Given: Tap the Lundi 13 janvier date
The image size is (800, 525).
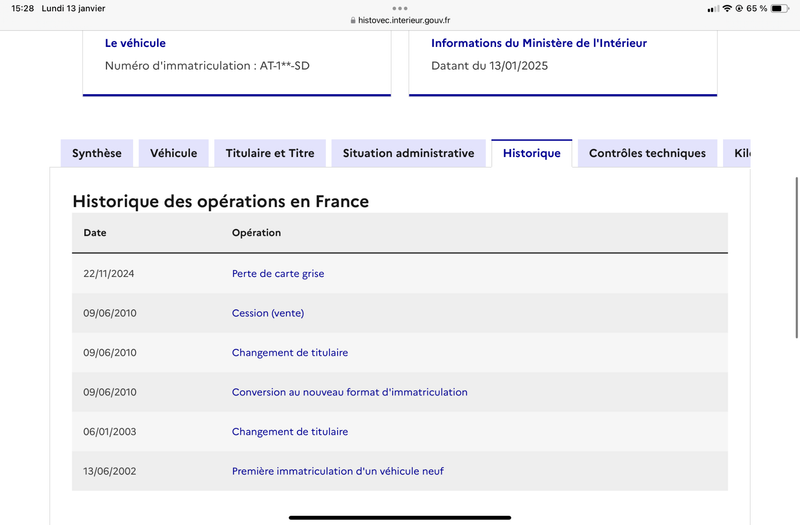Looking at the screenshot, I should (73, 8).
